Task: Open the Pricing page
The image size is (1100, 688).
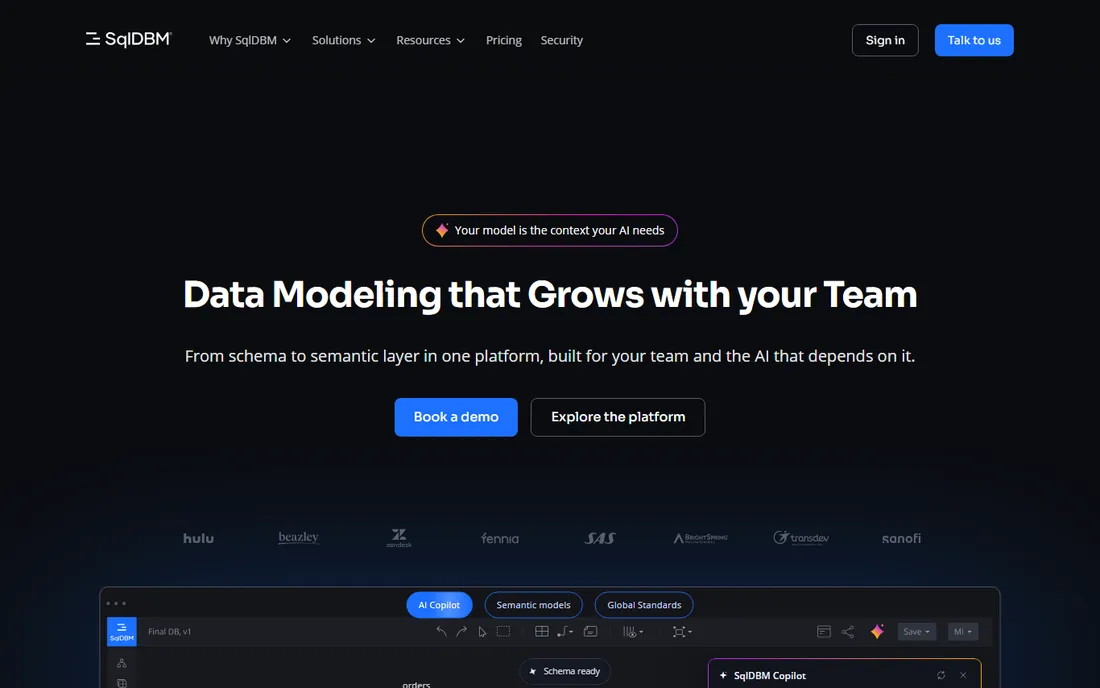Action: (504, 40)
